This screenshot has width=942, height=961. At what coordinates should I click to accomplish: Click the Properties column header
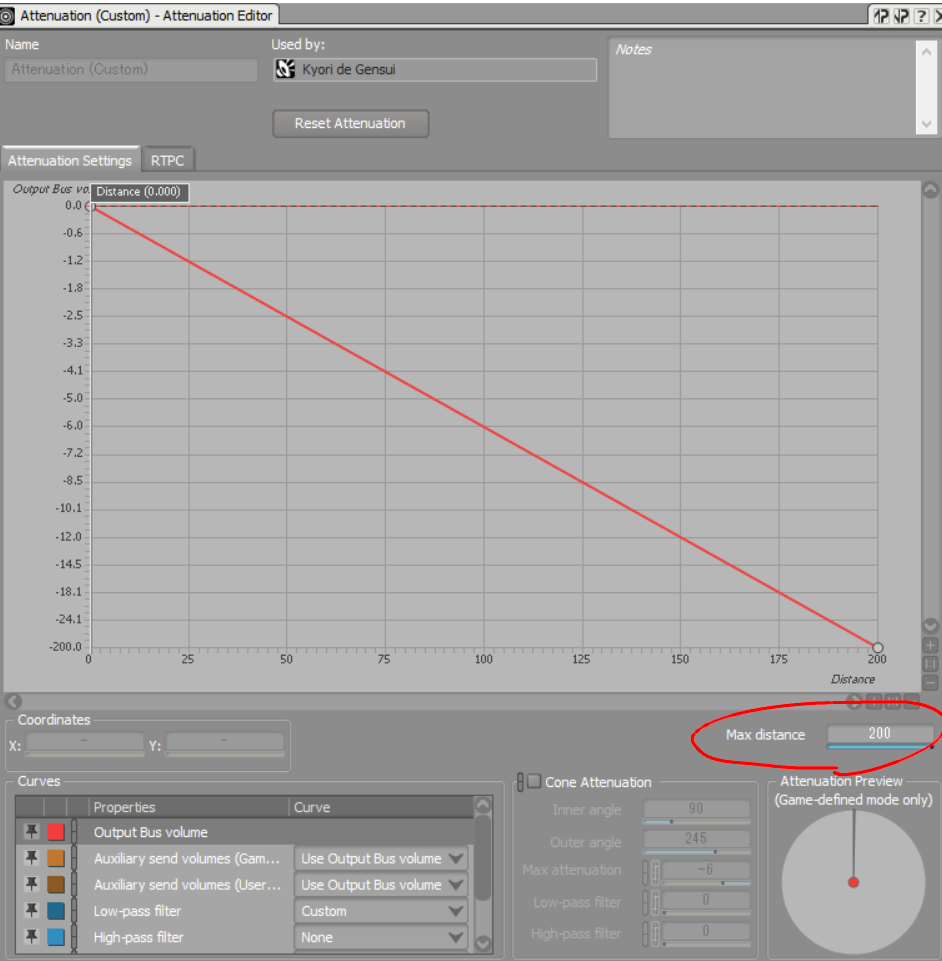pos(189,807)
